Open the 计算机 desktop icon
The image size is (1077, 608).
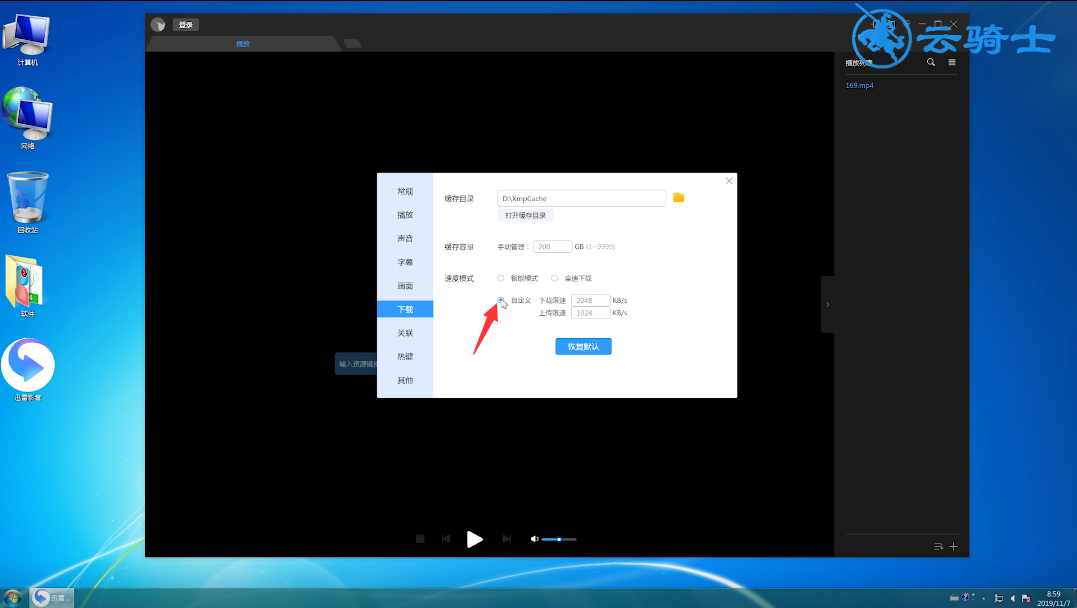click(x=27, y=40)
